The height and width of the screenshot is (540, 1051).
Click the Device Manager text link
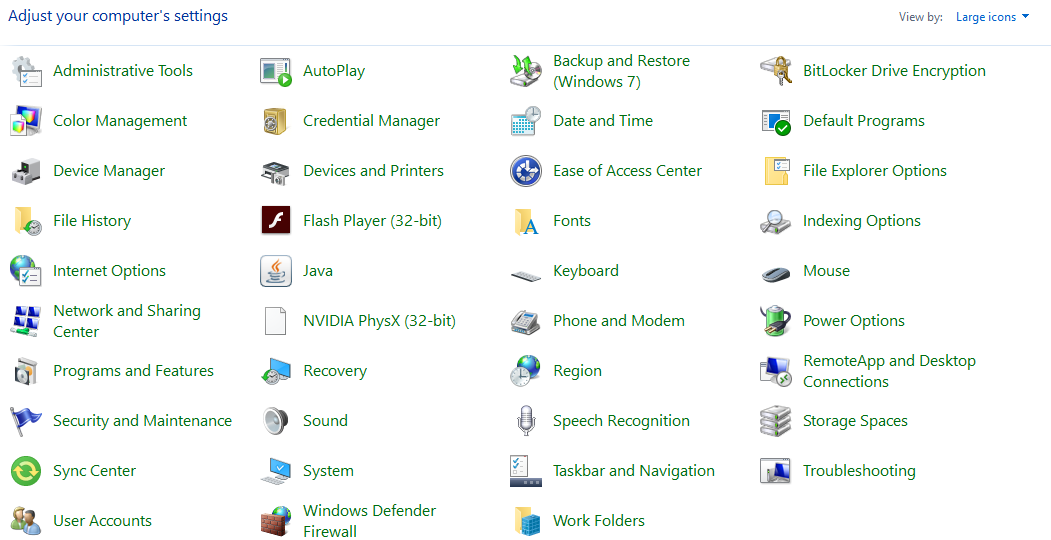pyautogui.click(x=109, y=172)
